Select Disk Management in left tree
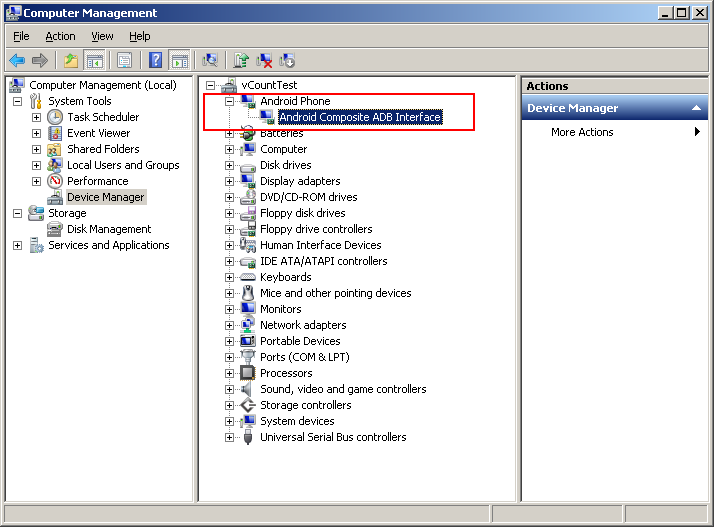This screenshot has height=527, width=714. click(109, 229)
